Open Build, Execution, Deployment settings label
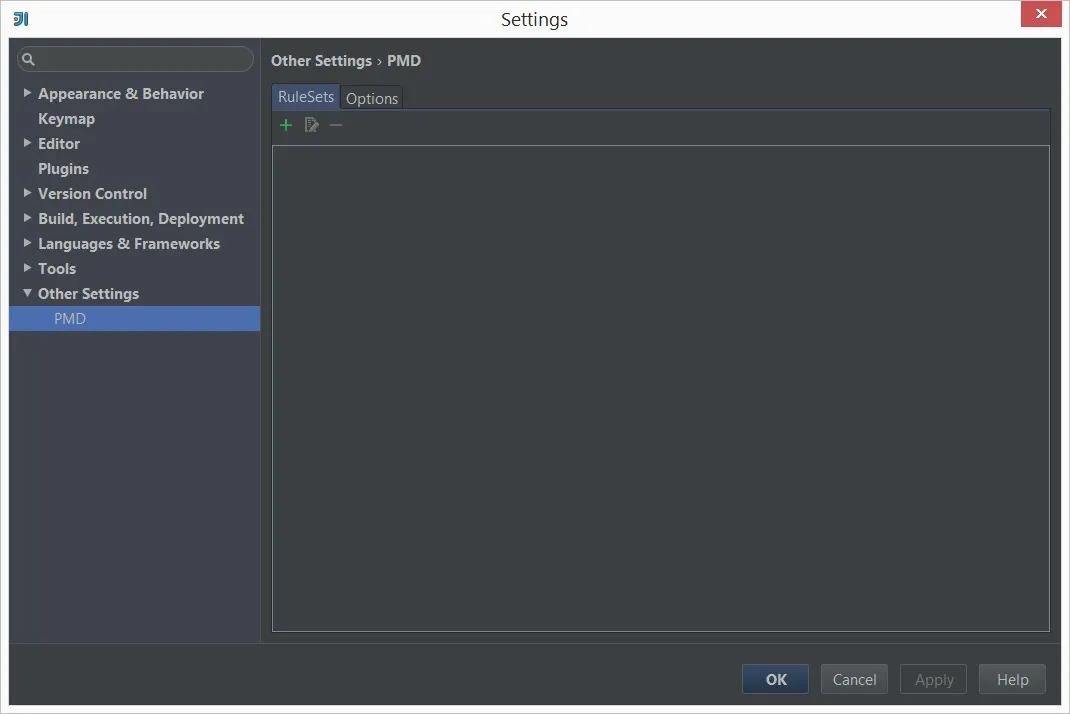The height and width of the screenshot is (714, 1070). click(141, 218)
